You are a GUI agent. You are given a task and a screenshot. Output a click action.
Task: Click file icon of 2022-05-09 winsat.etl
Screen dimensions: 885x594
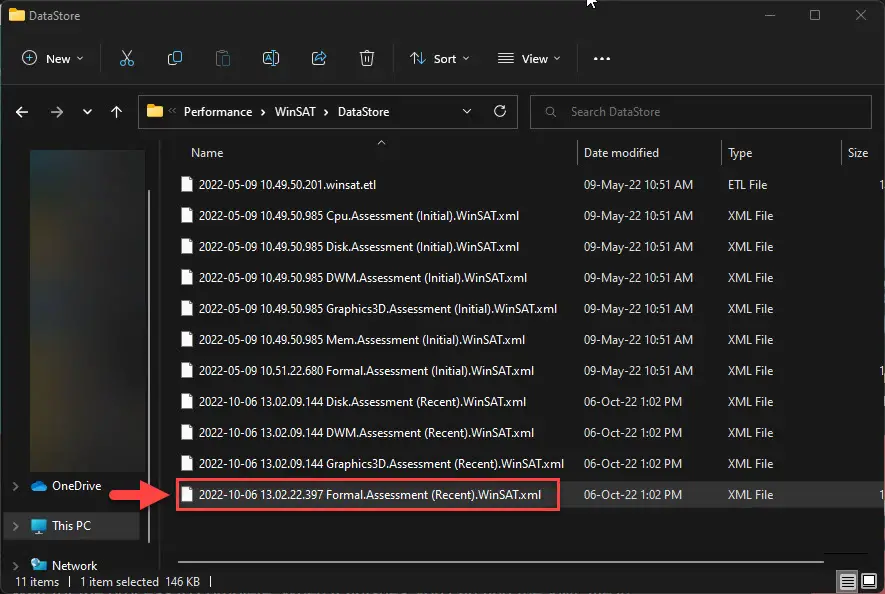coord(187,185)
